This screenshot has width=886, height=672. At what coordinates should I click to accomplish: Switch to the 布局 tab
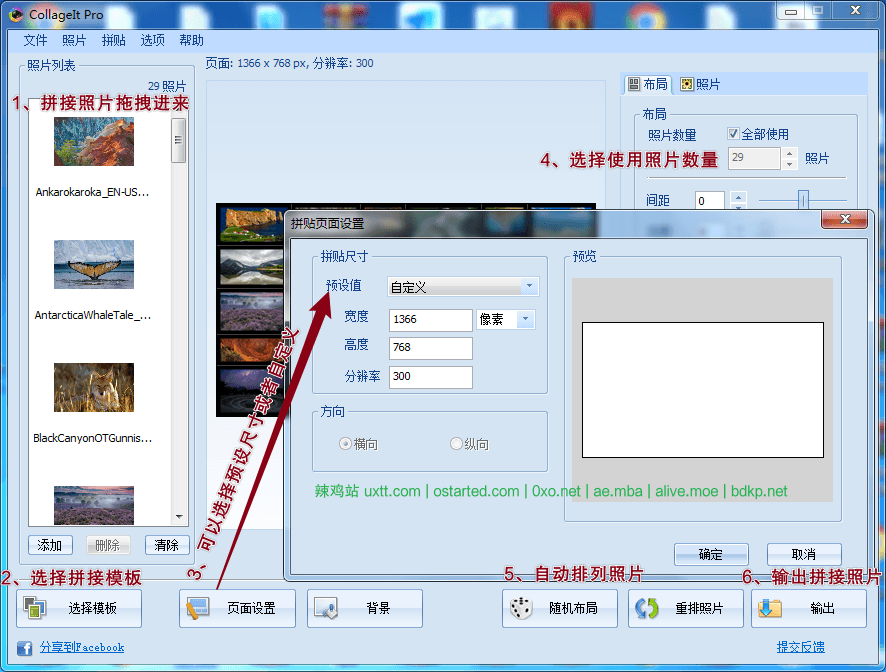(648, 84)
